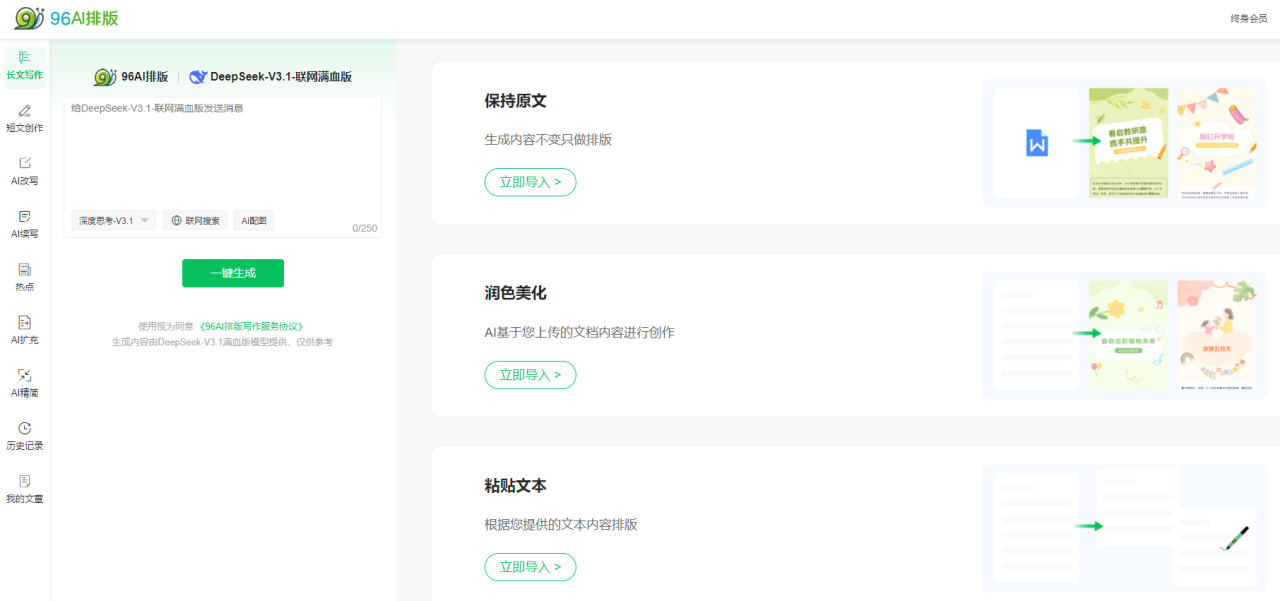Click 立即导入 under 润色美化

(530, 375)
